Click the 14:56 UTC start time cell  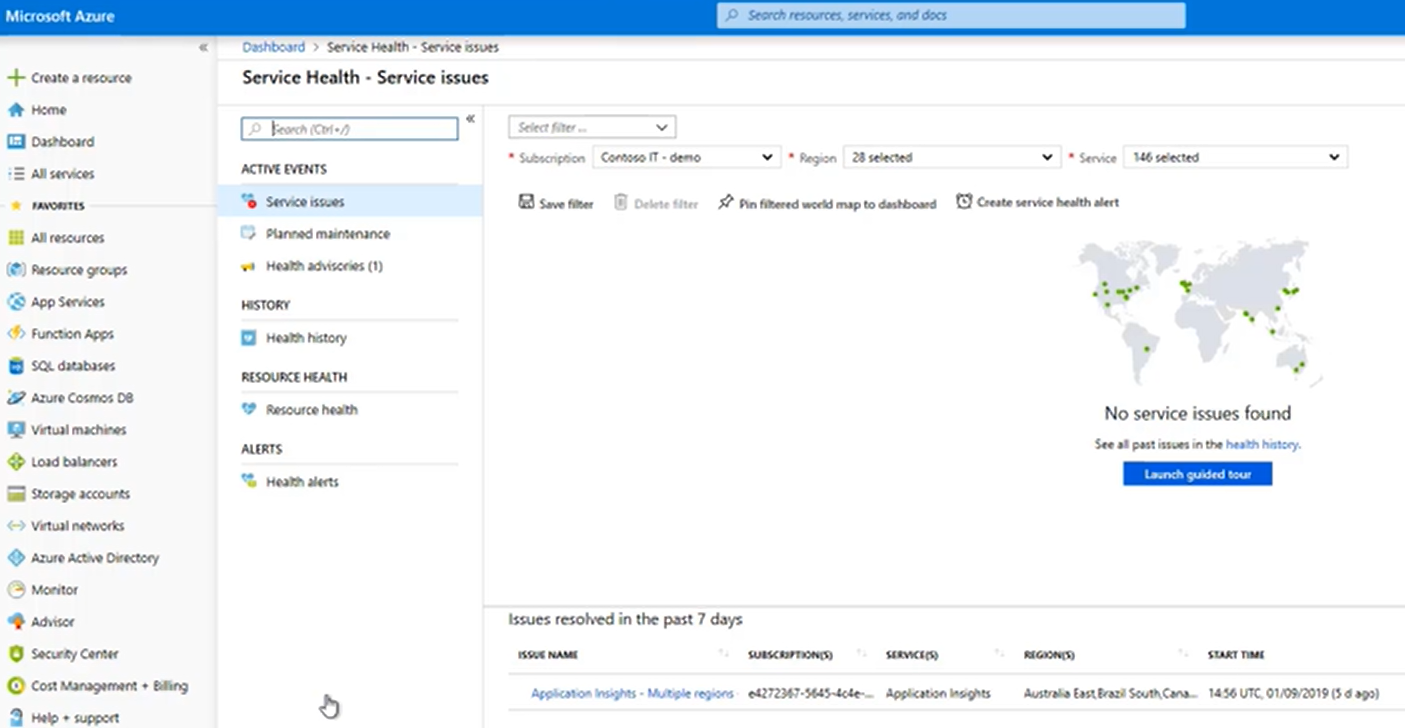pos(1294,693)
